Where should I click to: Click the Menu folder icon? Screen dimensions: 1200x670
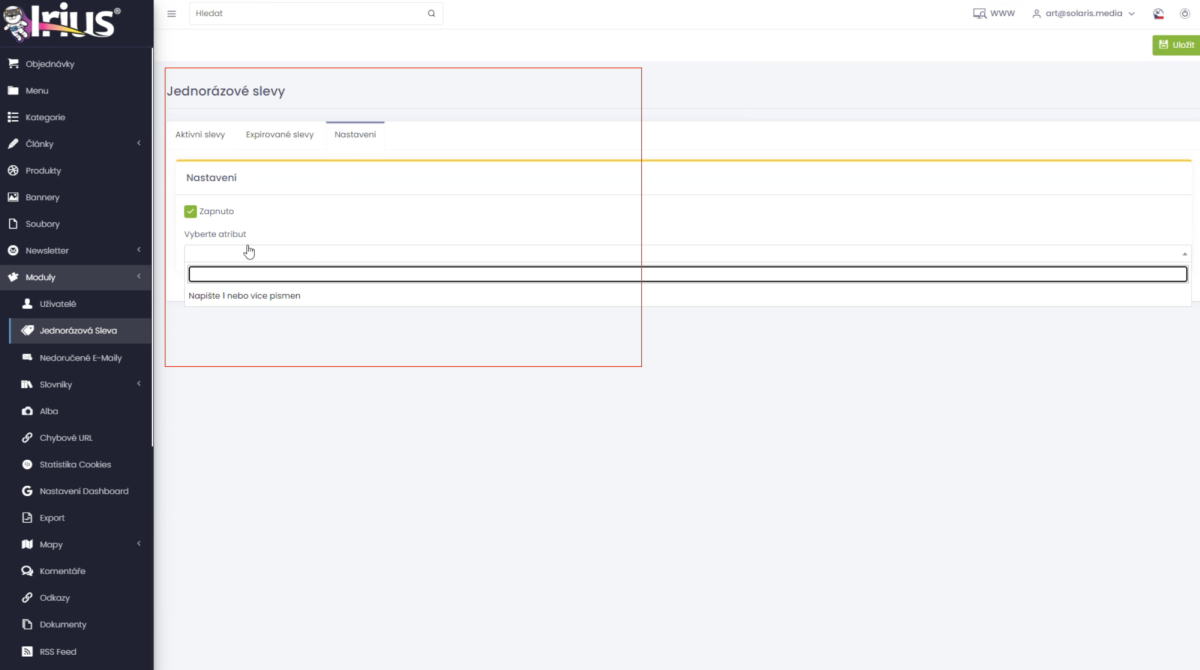click(13, 91)
